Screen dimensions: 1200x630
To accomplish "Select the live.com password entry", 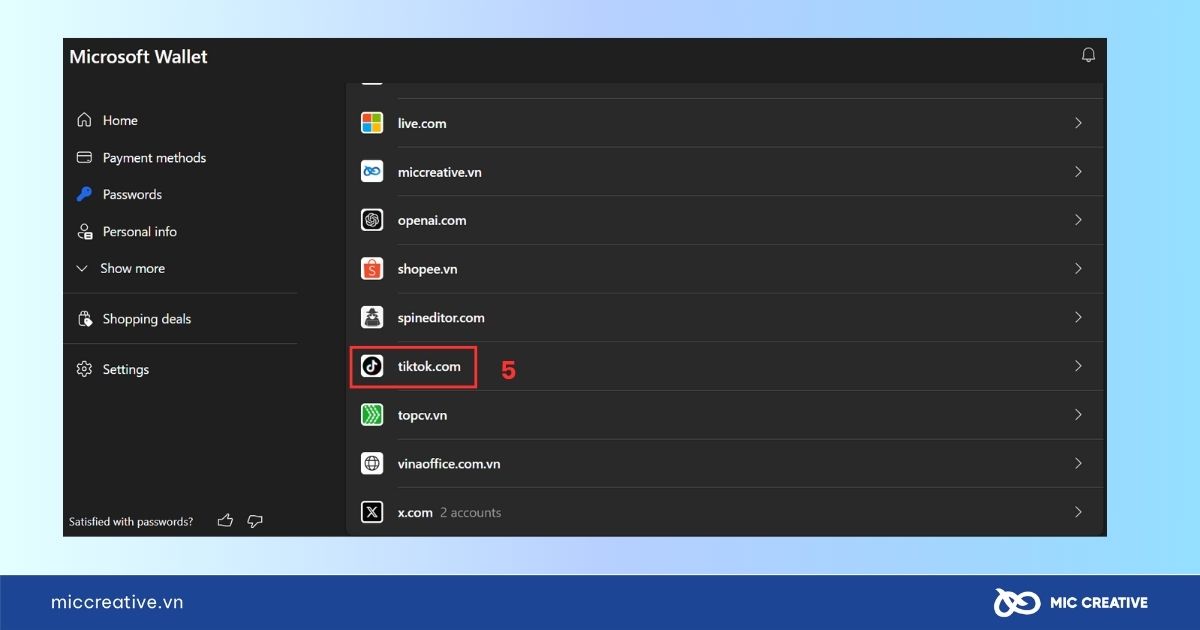I will [725, 123].
